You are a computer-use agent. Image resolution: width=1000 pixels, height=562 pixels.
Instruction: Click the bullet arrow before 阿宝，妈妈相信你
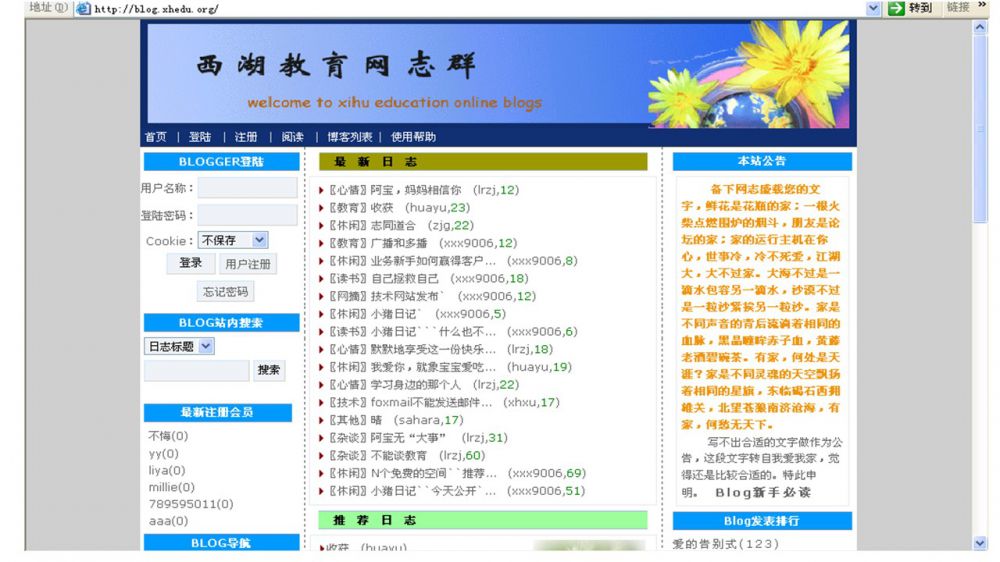pos(321,190)
